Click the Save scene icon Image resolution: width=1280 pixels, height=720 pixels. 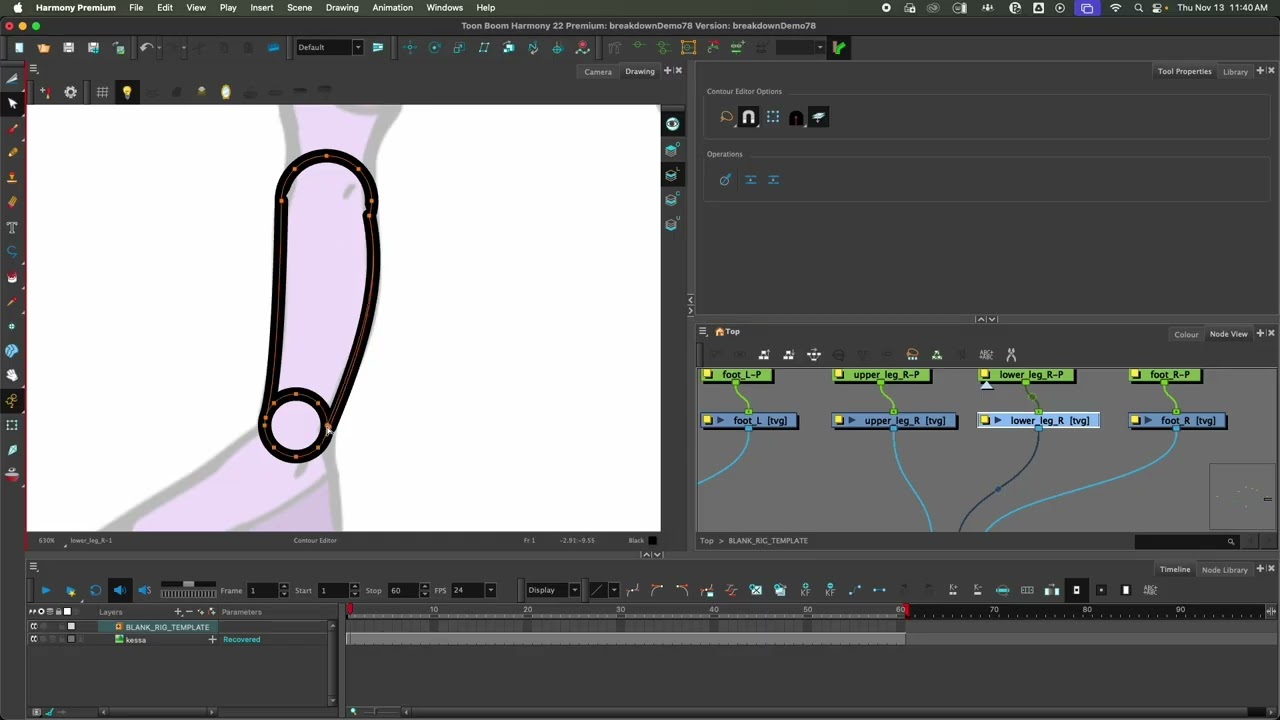tap(68, 47)
